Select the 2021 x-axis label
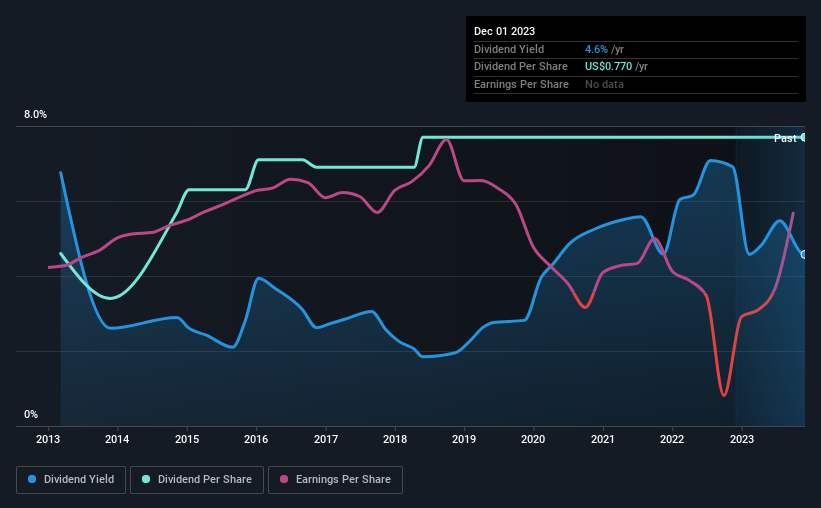This screenshot has width=821, height=508. pyautogui.click(x=603, y=439)
